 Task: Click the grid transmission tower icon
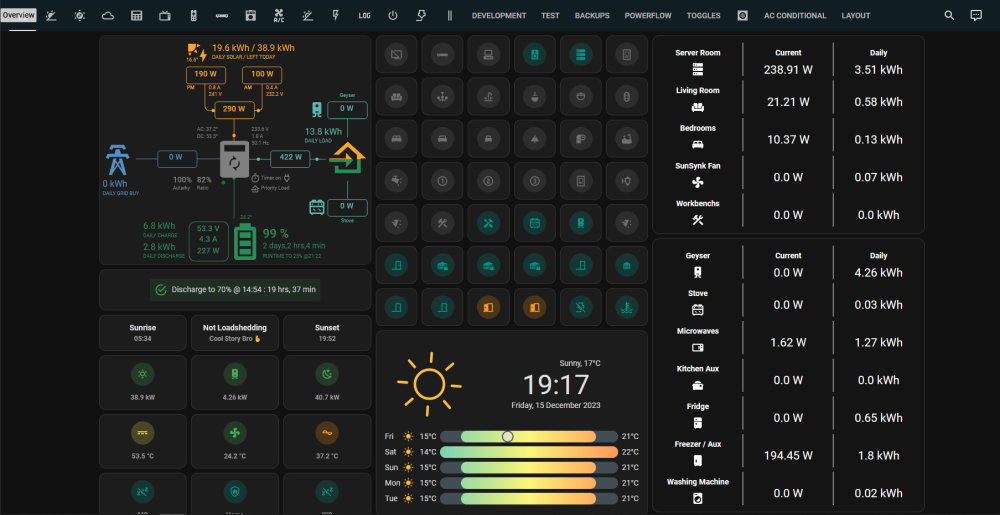pyautogui.click(x=116, y=160)
